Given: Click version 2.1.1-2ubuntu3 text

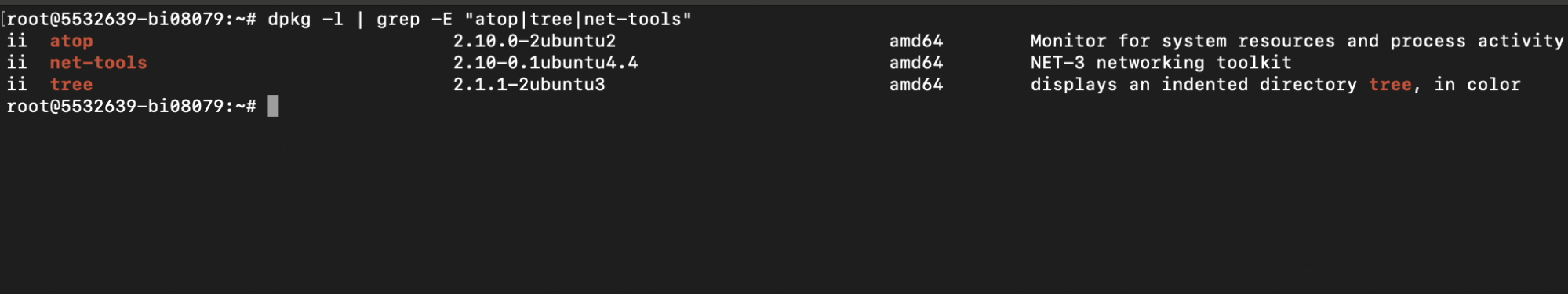Looking at the screenshot, I should click(529, 85).
